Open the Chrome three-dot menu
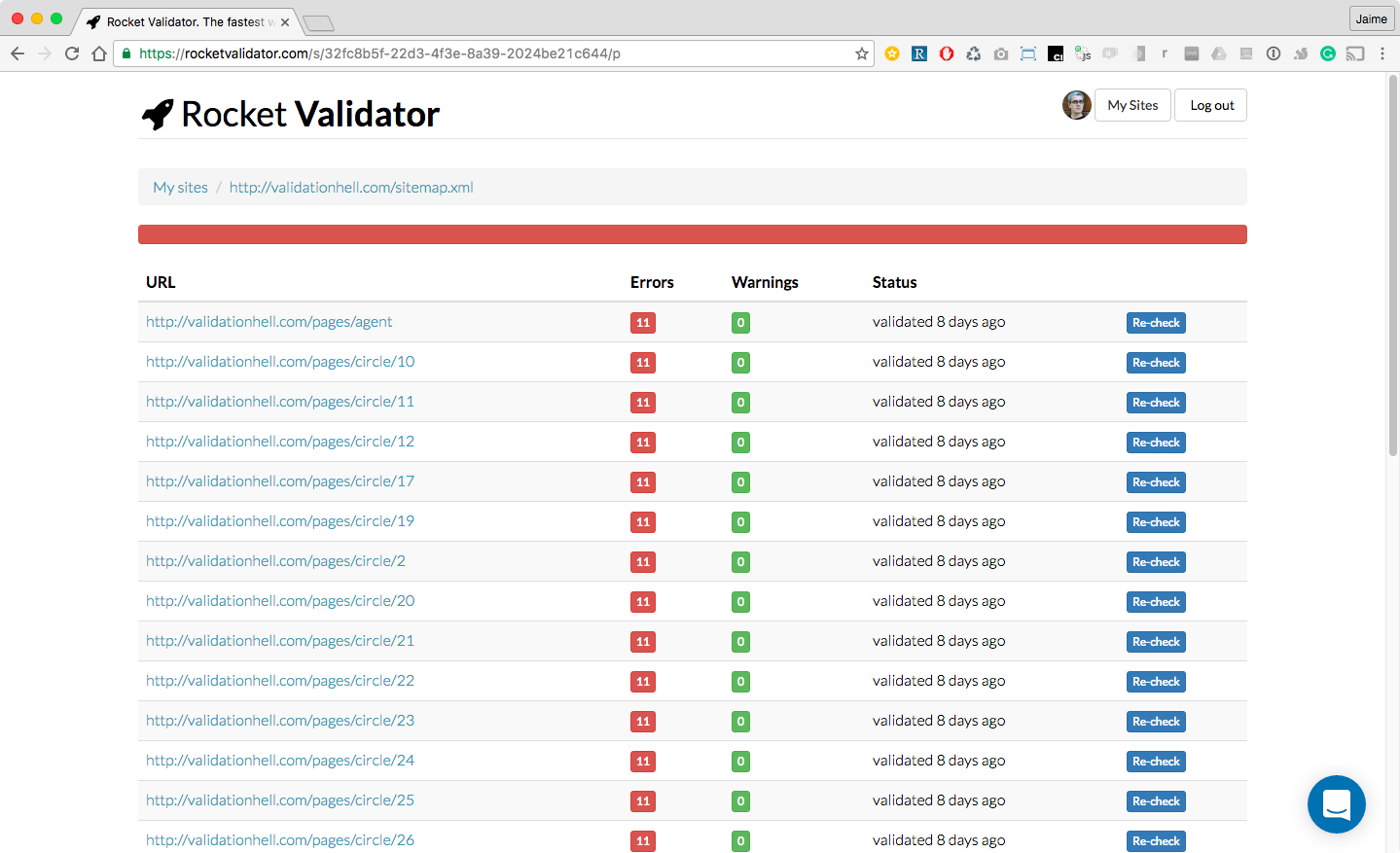The width and height of the screenshot is (1400, 853). coord(1382,53)
